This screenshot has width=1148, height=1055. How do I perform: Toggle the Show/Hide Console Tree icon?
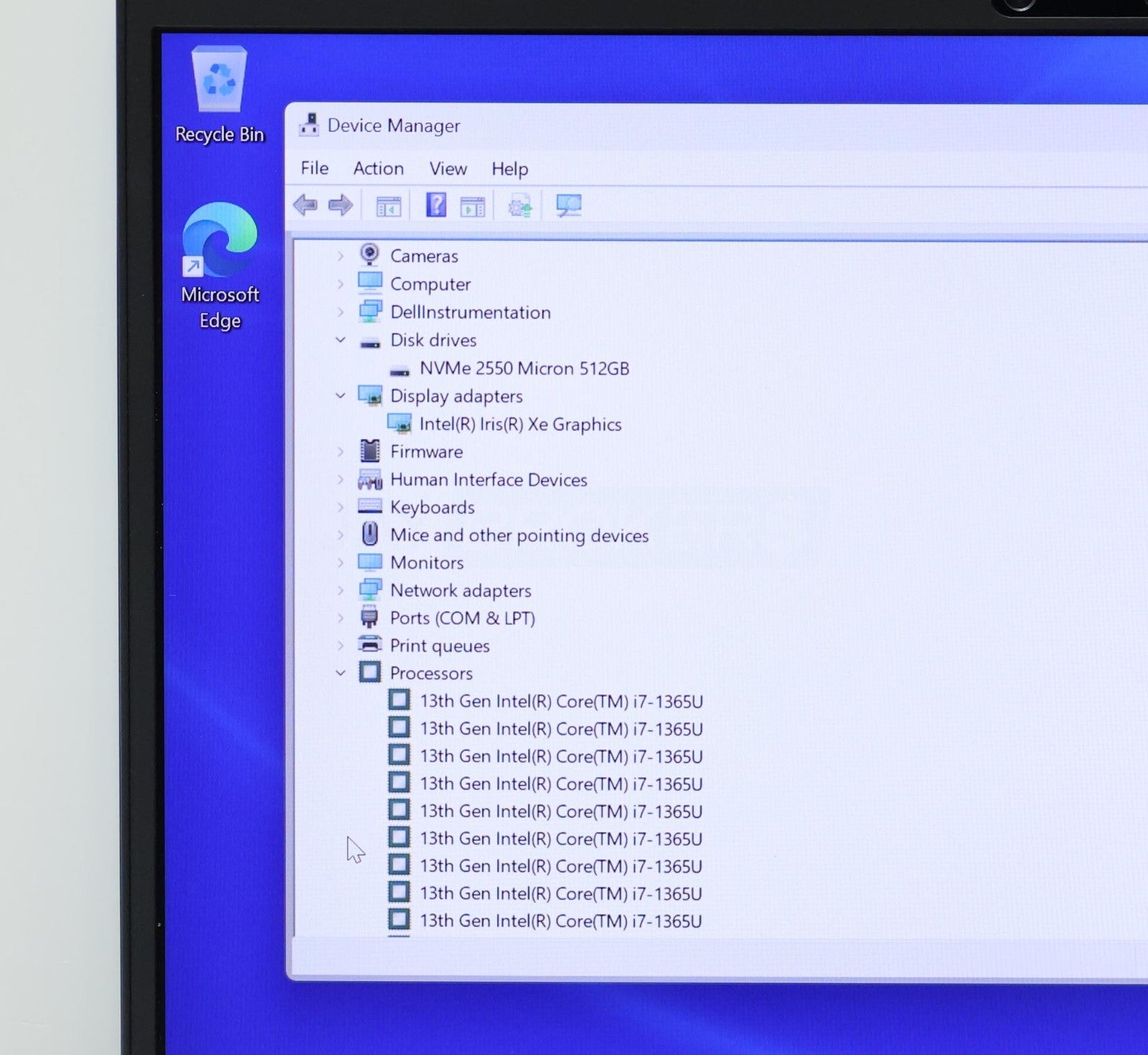389,207
